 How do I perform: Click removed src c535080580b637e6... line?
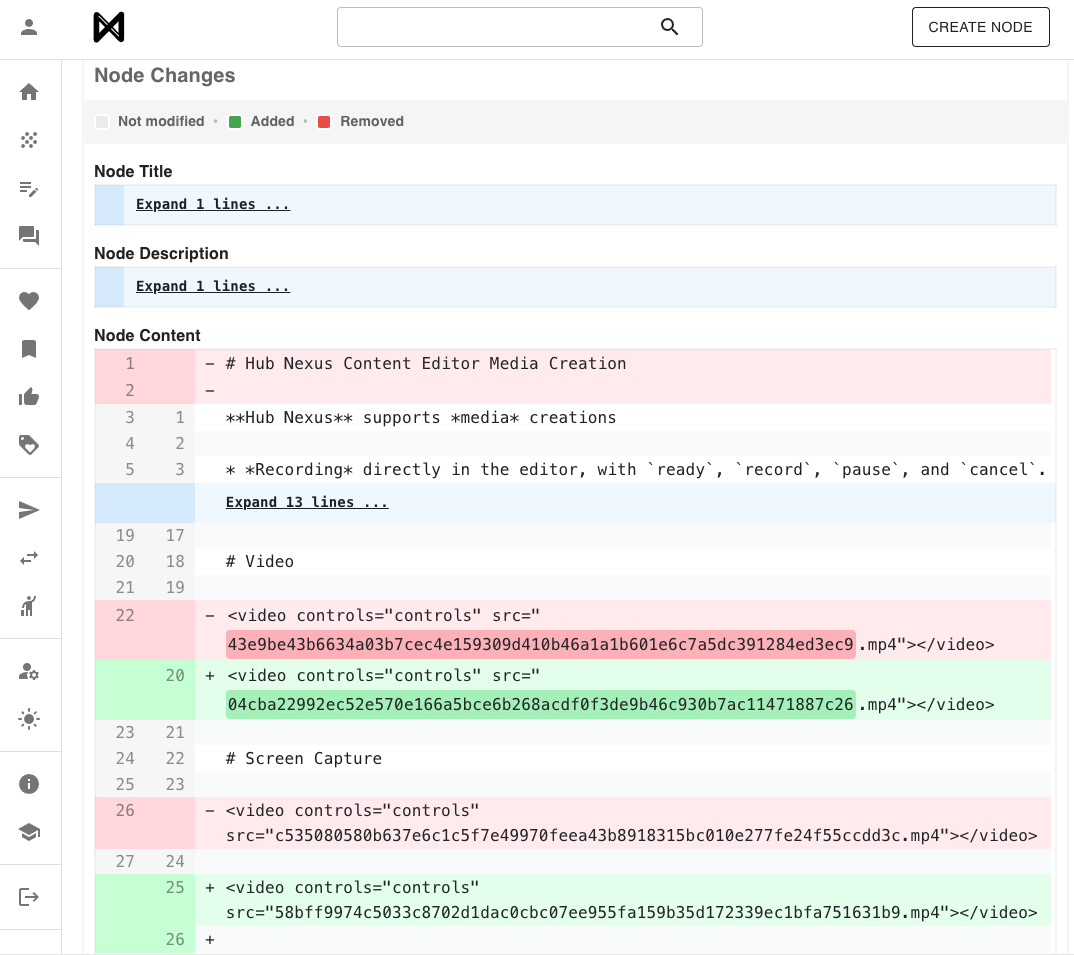click(632, 836)
